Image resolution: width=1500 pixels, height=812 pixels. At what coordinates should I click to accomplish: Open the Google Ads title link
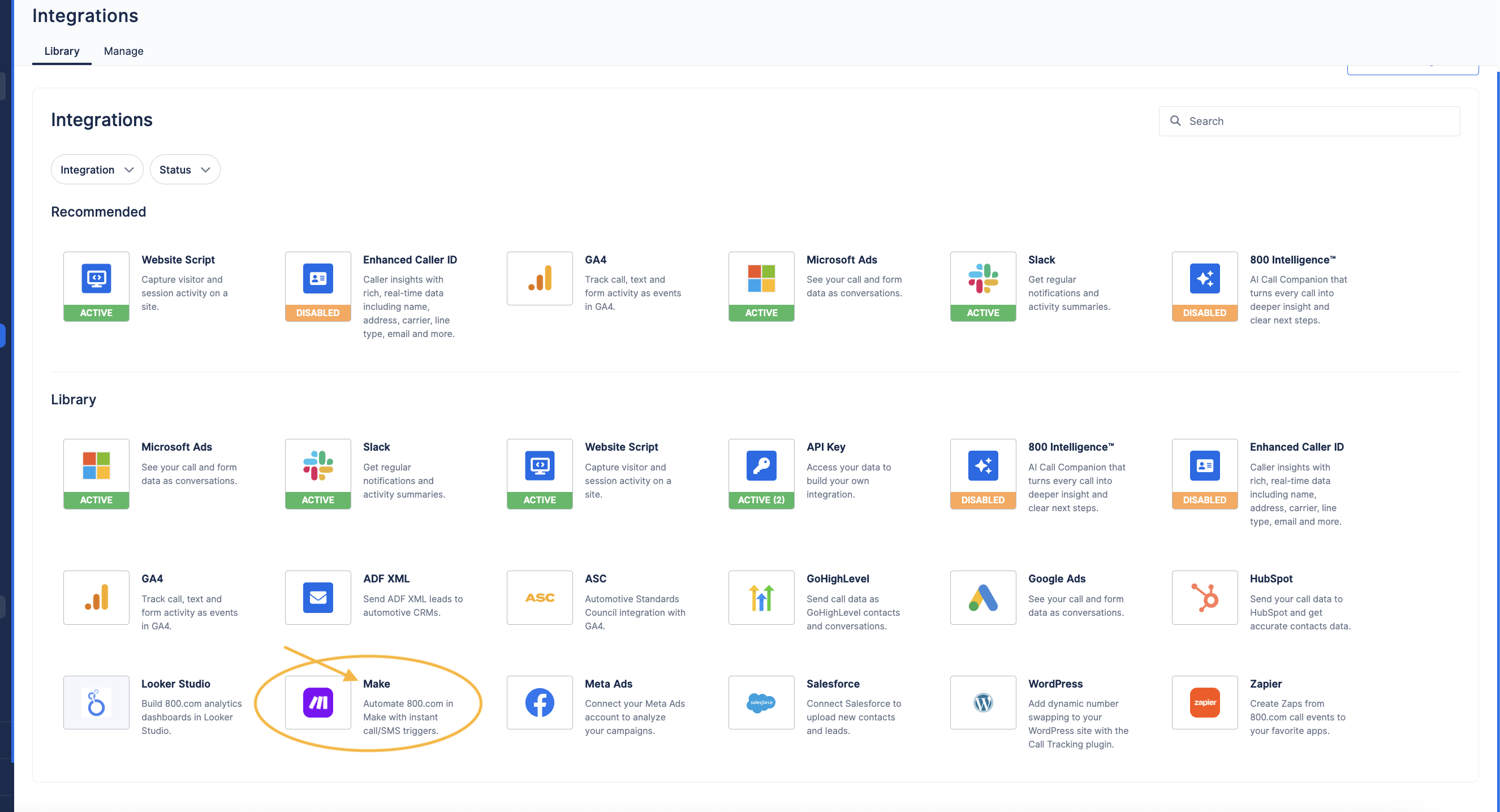tap(1057, 579)
